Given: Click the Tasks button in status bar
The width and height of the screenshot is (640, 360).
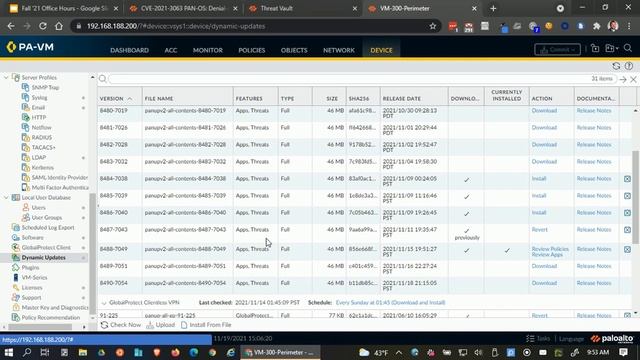Looking at the screenshot, I should pos(538,339).
